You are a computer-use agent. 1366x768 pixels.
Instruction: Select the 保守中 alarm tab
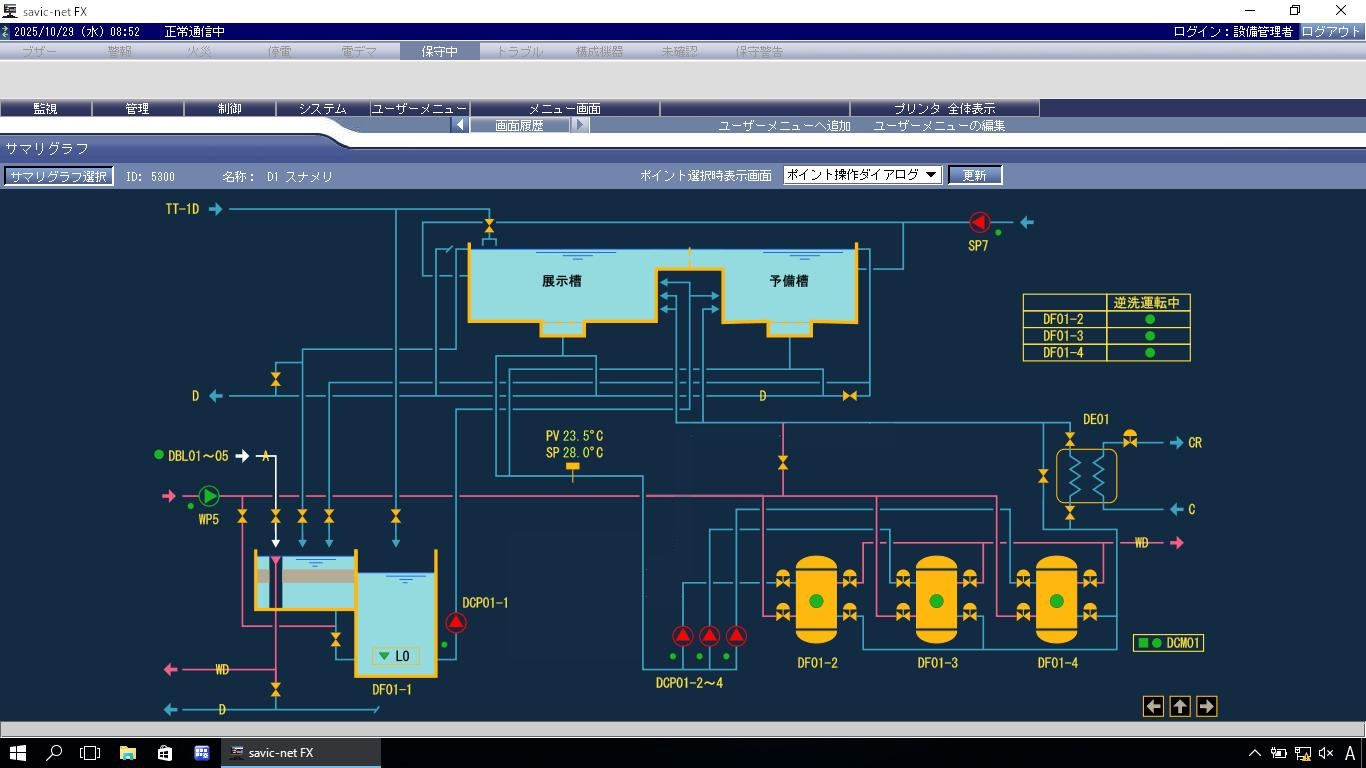point(439,51)
